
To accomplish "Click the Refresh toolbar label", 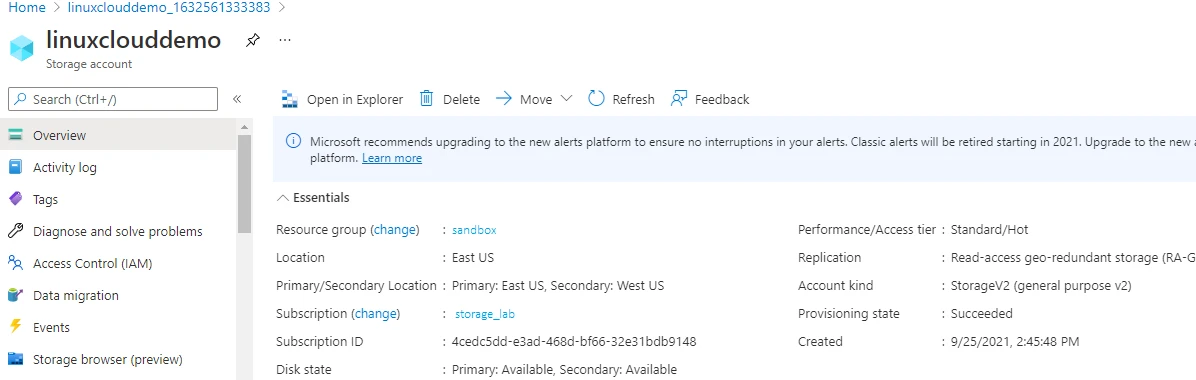I will [633, 99].
